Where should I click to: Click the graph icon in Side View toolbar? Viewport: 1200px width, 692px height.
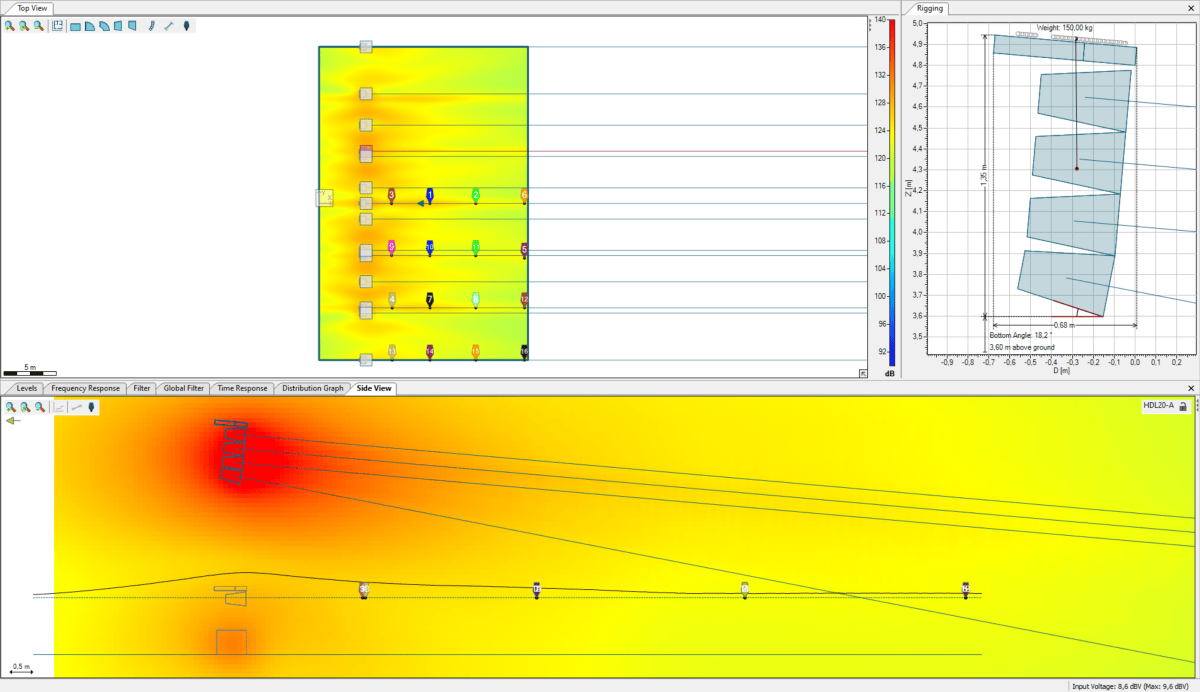click(x=59, y=407)
